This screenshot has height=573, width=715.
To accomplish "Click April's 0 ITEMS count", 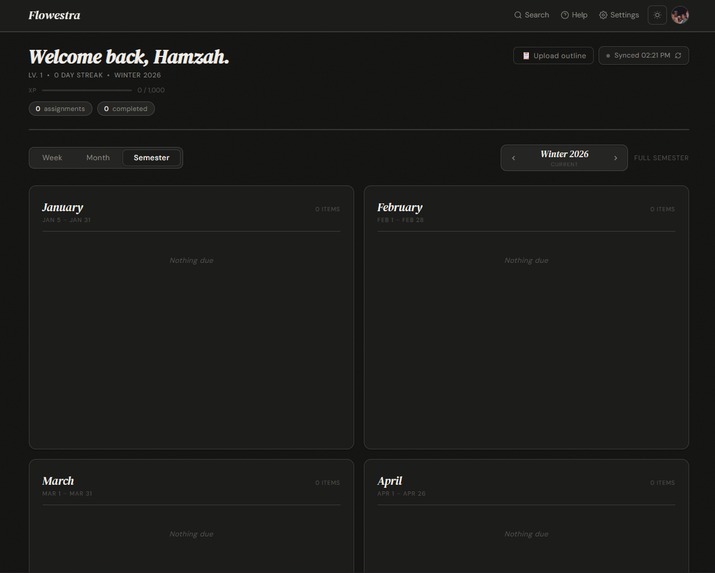I will point(663,483).
